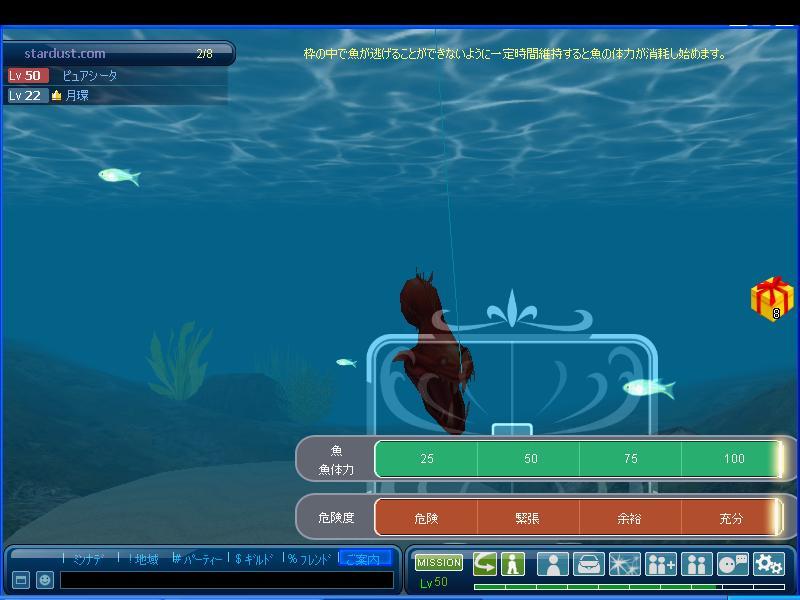
Task: Open the gear settings icon
Action: click(769, 564)
